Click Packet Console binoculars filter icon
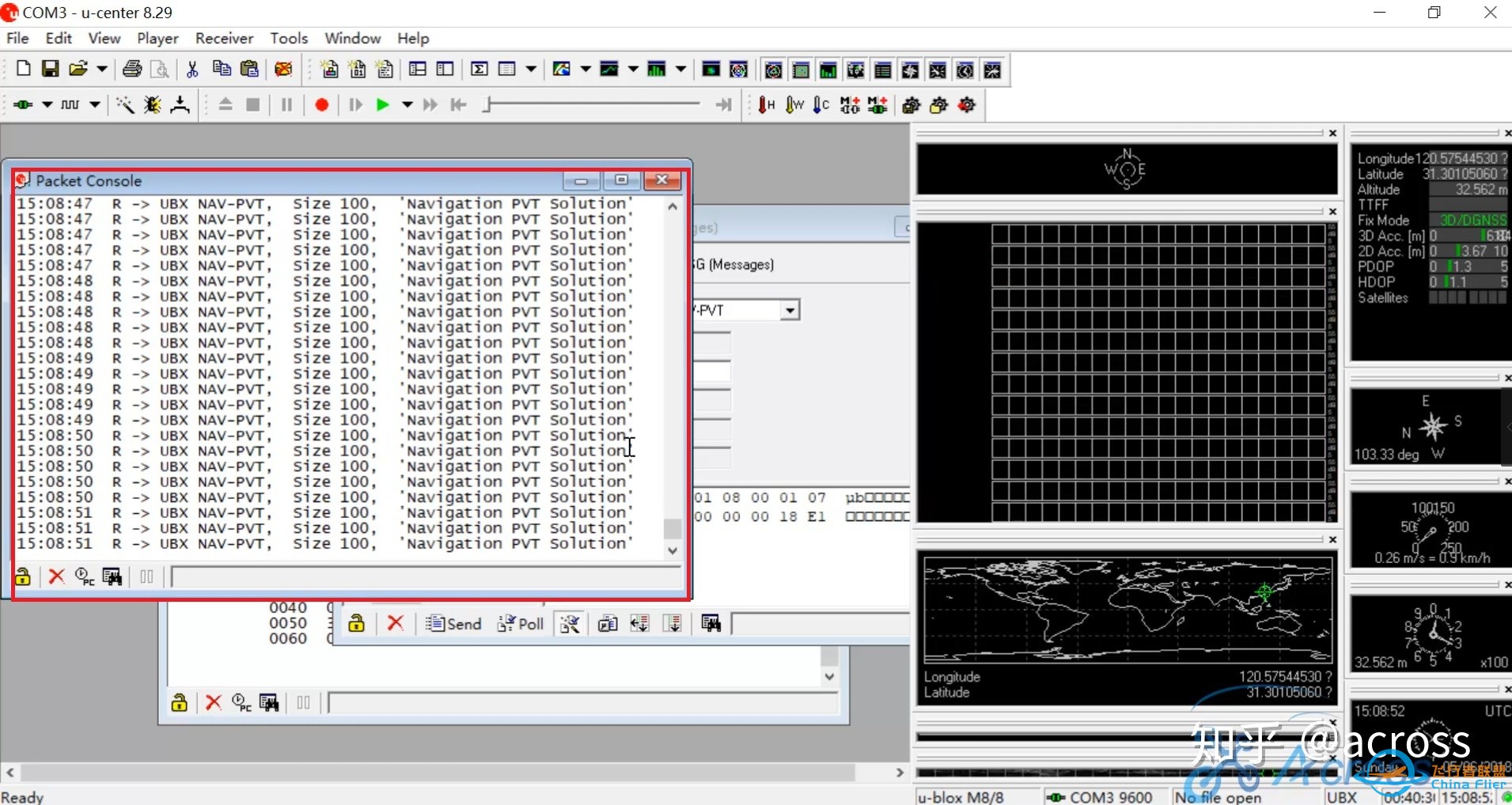The width and height of the screenshot is (1512, 805). coord(112,576)
